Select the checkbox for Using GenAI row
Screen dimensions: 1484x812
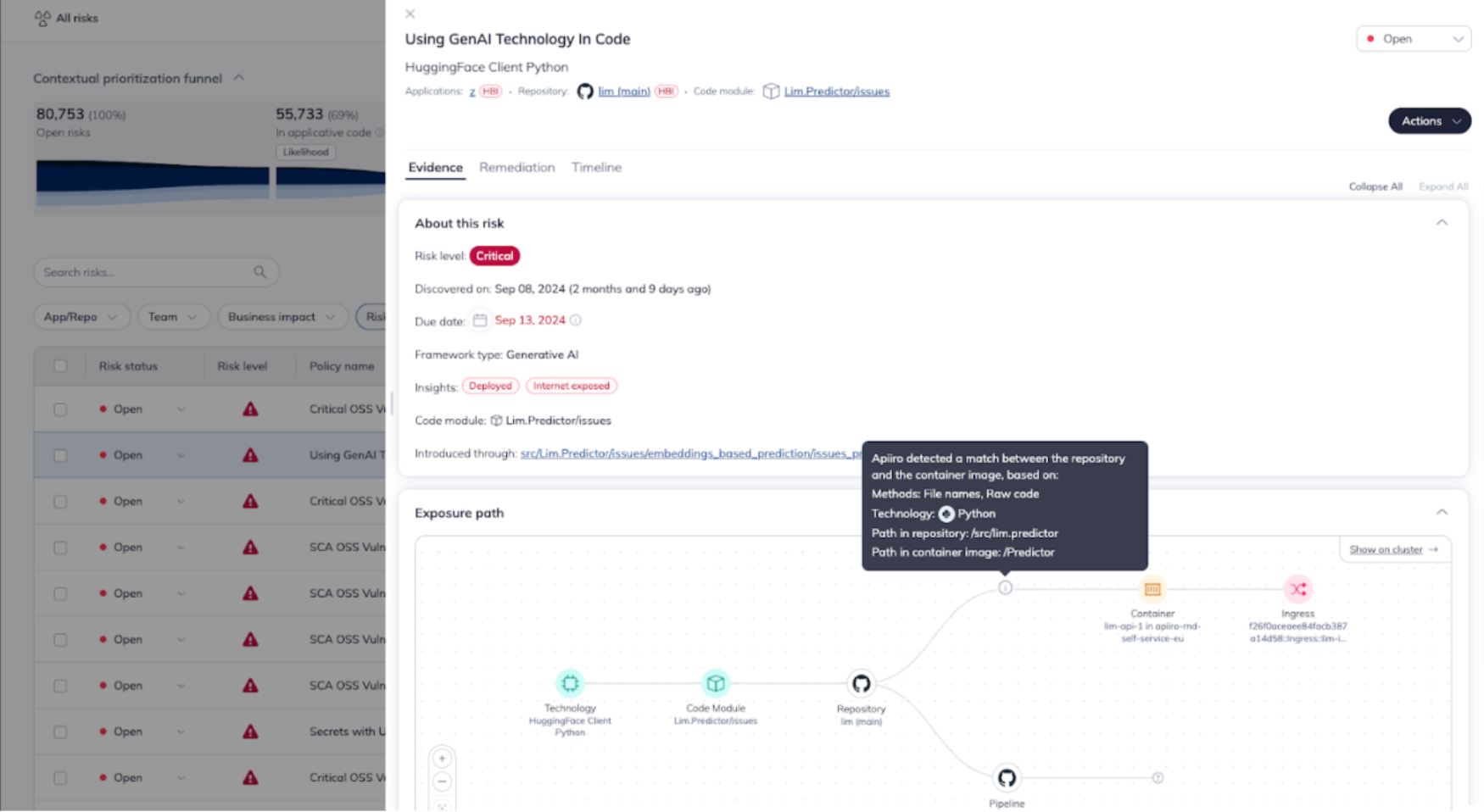click(x=60, y=455)
